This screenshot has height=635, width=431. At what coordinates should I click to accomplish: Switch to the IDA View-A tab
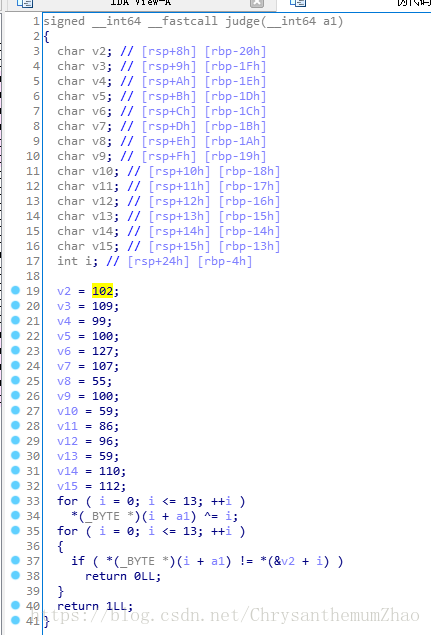click(x=141, y=3)
